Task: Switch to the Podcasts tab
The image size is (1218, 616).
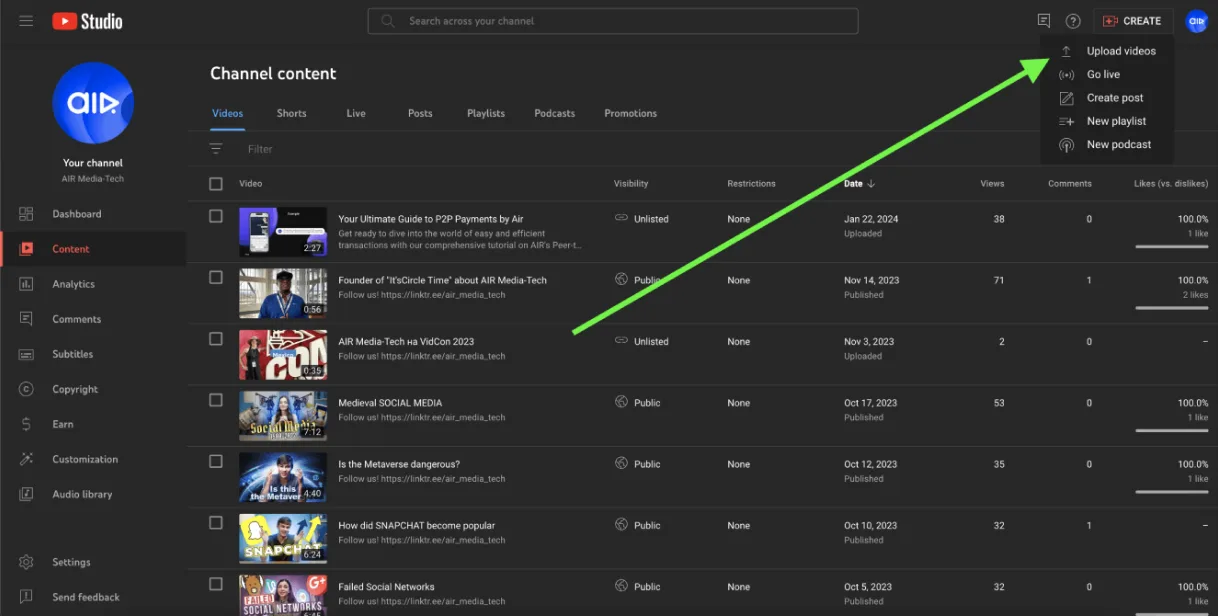Action: [555, 114]
